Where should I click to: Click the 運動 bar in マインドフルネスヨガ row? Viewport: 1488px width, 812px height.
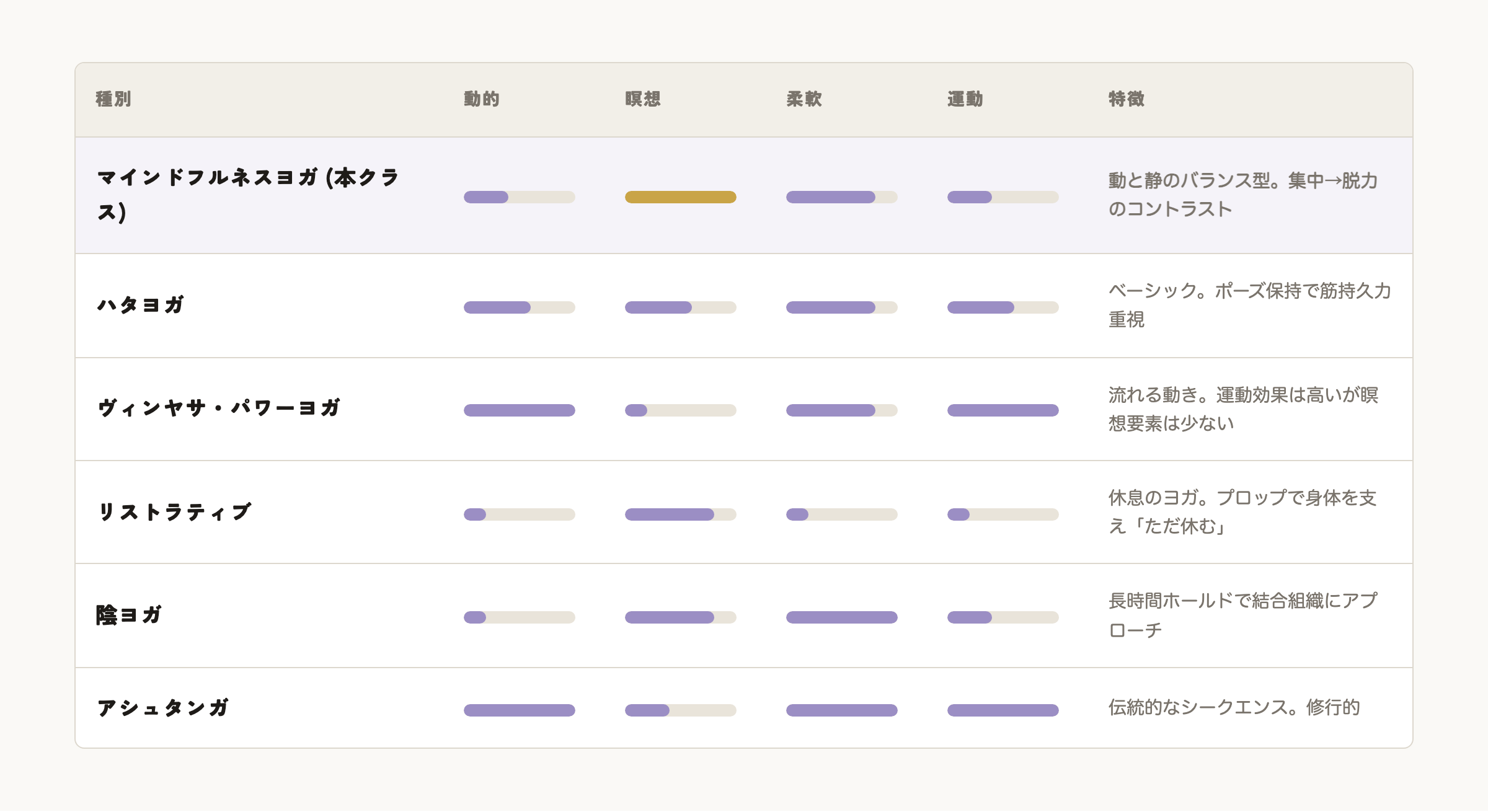pos(1003,197)
